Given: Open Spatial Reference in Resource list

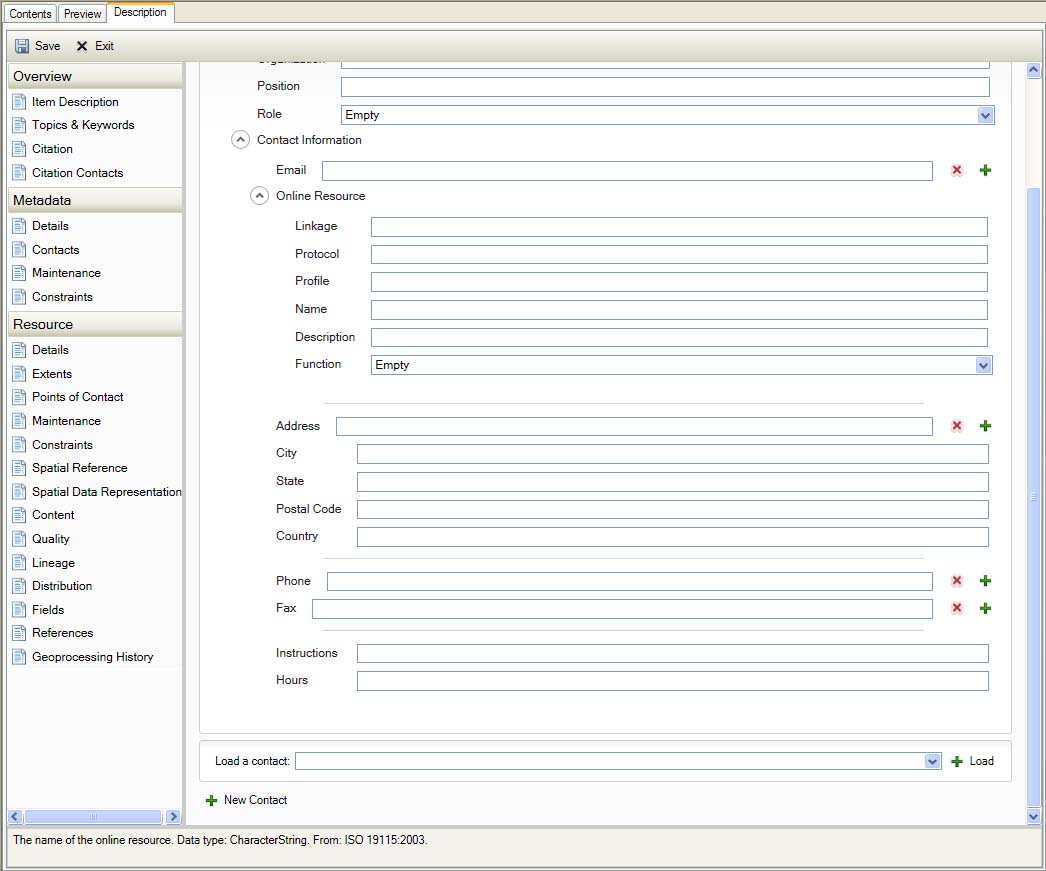Looking at the screenshot, I should click(x=79, y=468).
